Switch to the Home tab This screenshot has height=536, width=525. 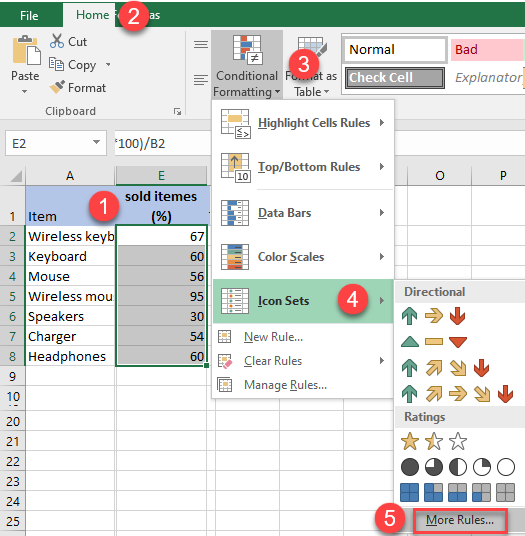click(x=92, y=15)
